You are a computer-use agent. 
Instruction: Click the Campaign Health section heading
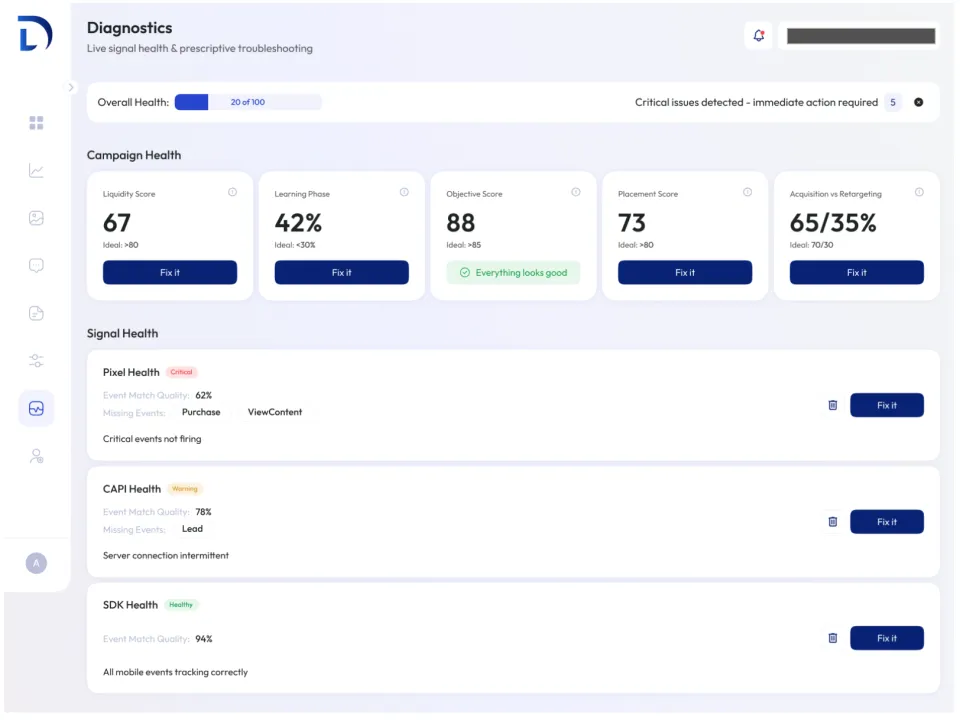[134, 155]
